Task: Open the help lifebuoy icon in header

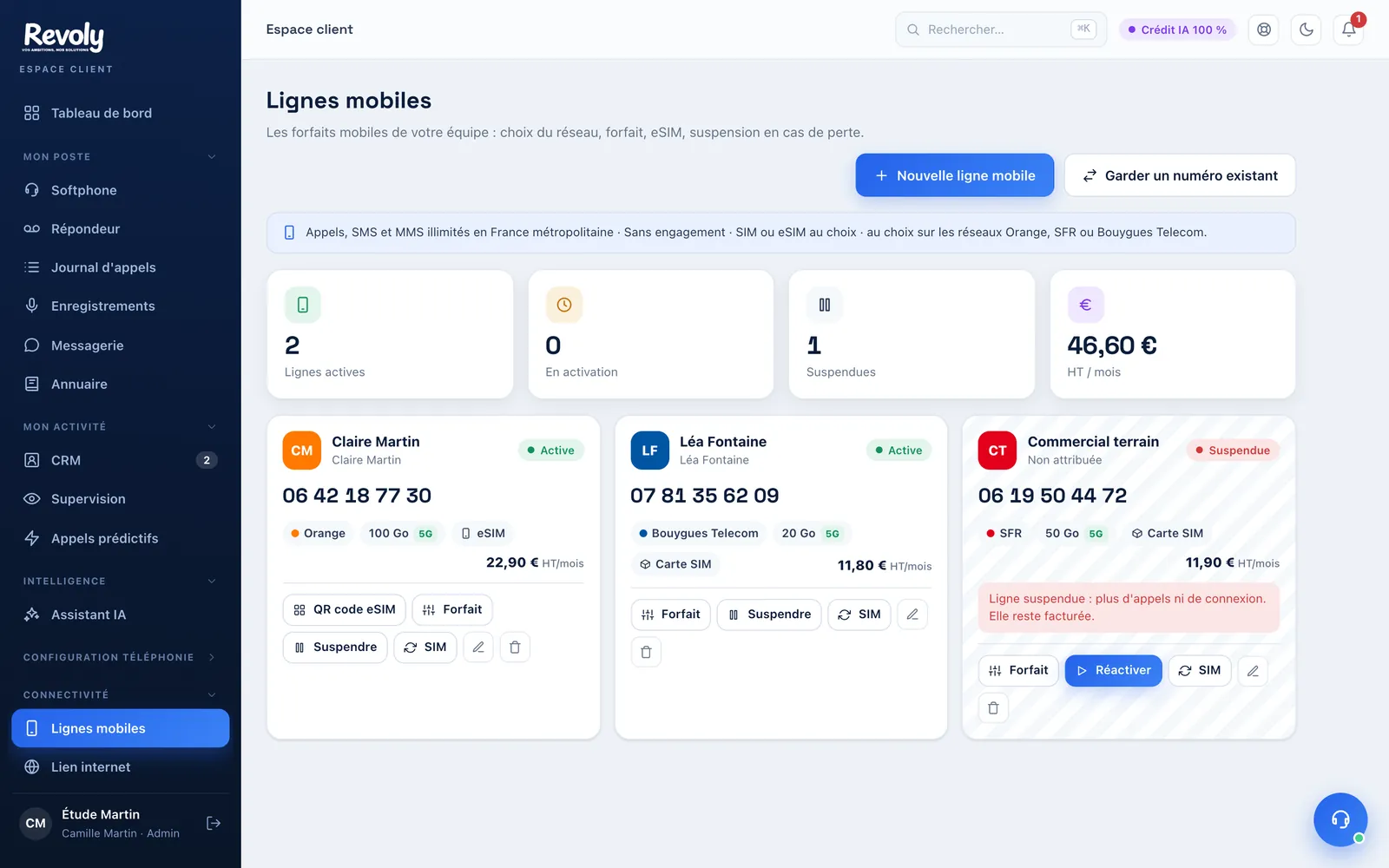Action: 1264,30
